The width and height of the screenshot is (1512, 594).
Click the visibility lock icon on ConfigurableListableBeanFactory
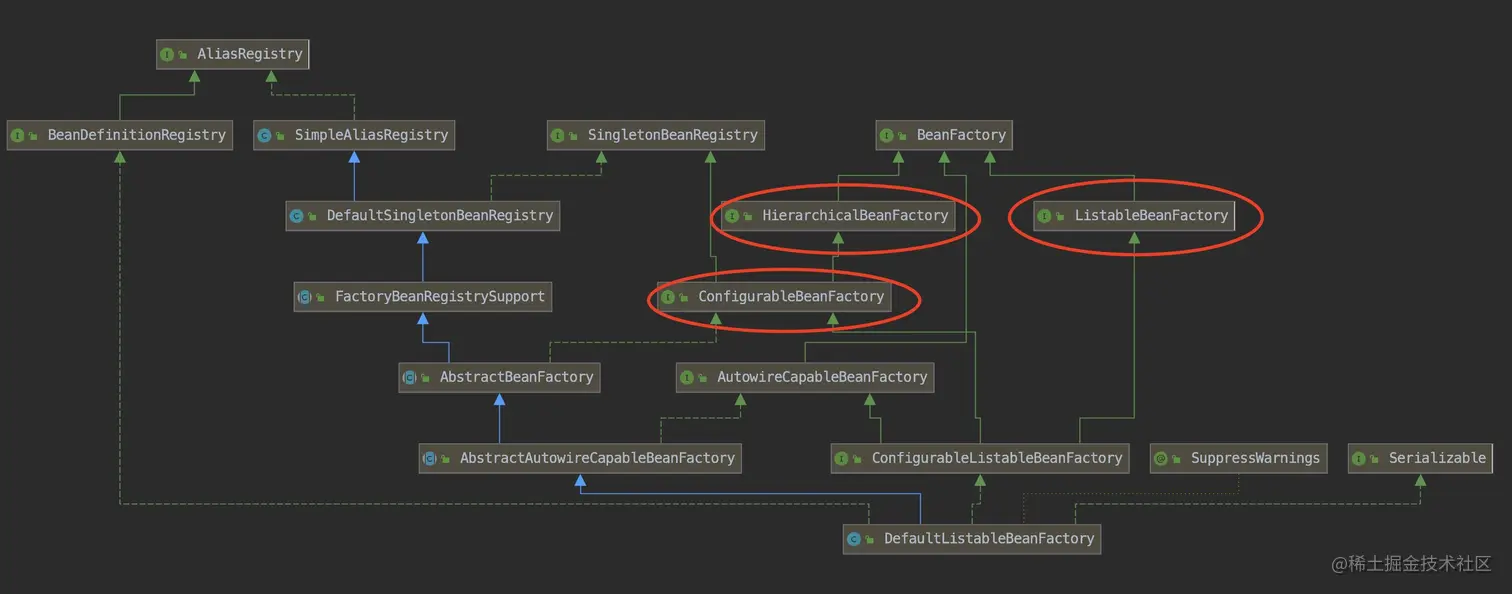pyautogui.click(x=858, y=460)
